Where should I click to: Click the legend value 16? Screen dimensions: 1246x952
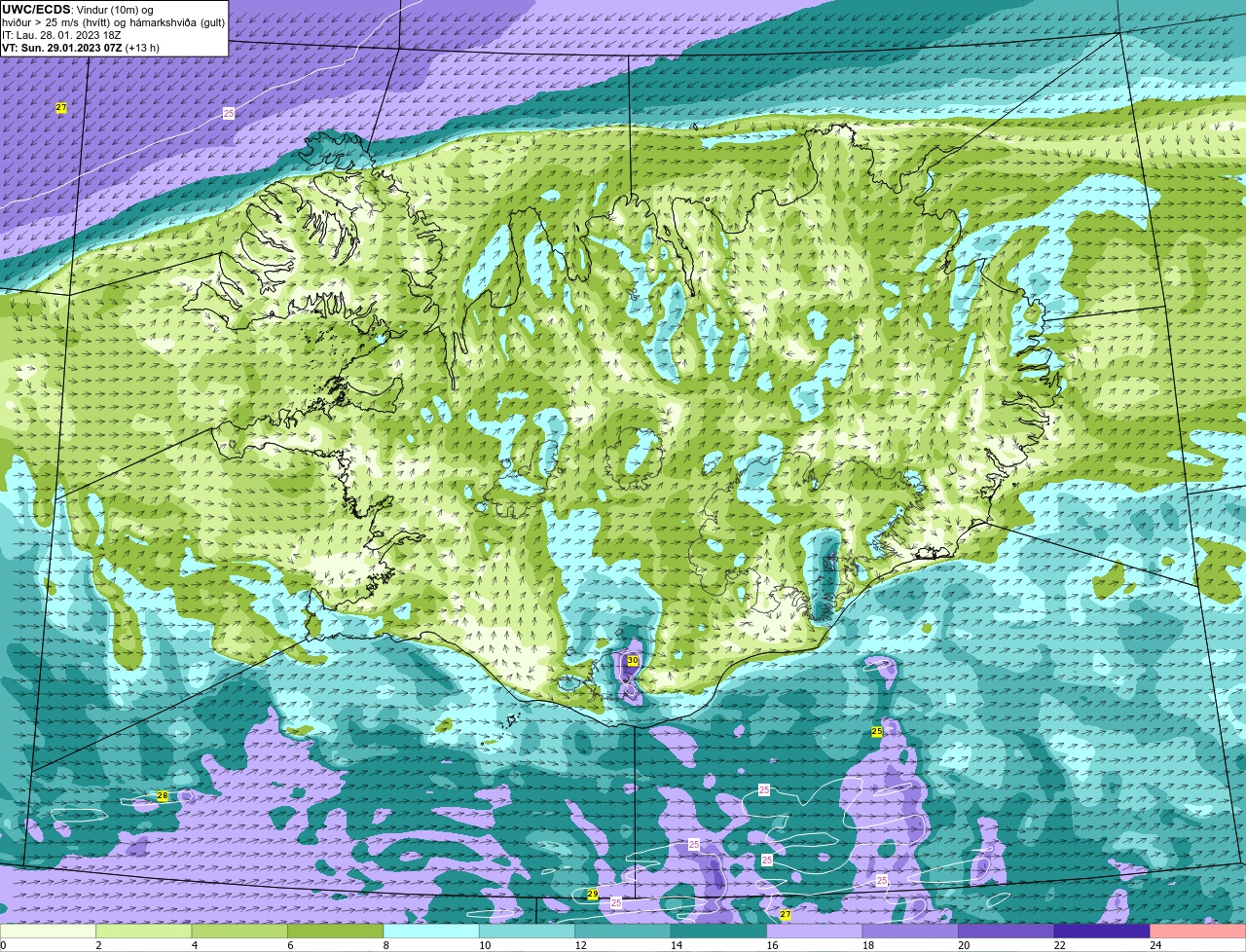(x=772, y=945)
